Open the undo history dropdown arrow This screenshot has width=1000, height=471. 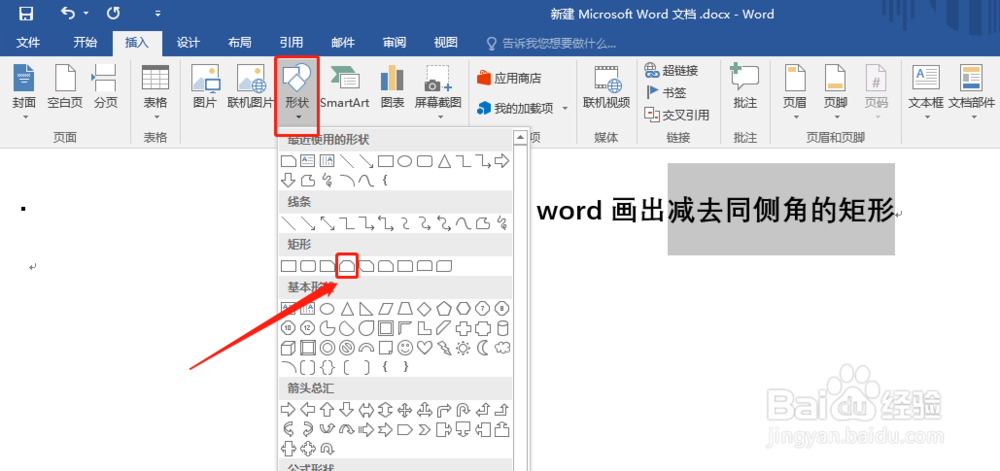(86, 14)
